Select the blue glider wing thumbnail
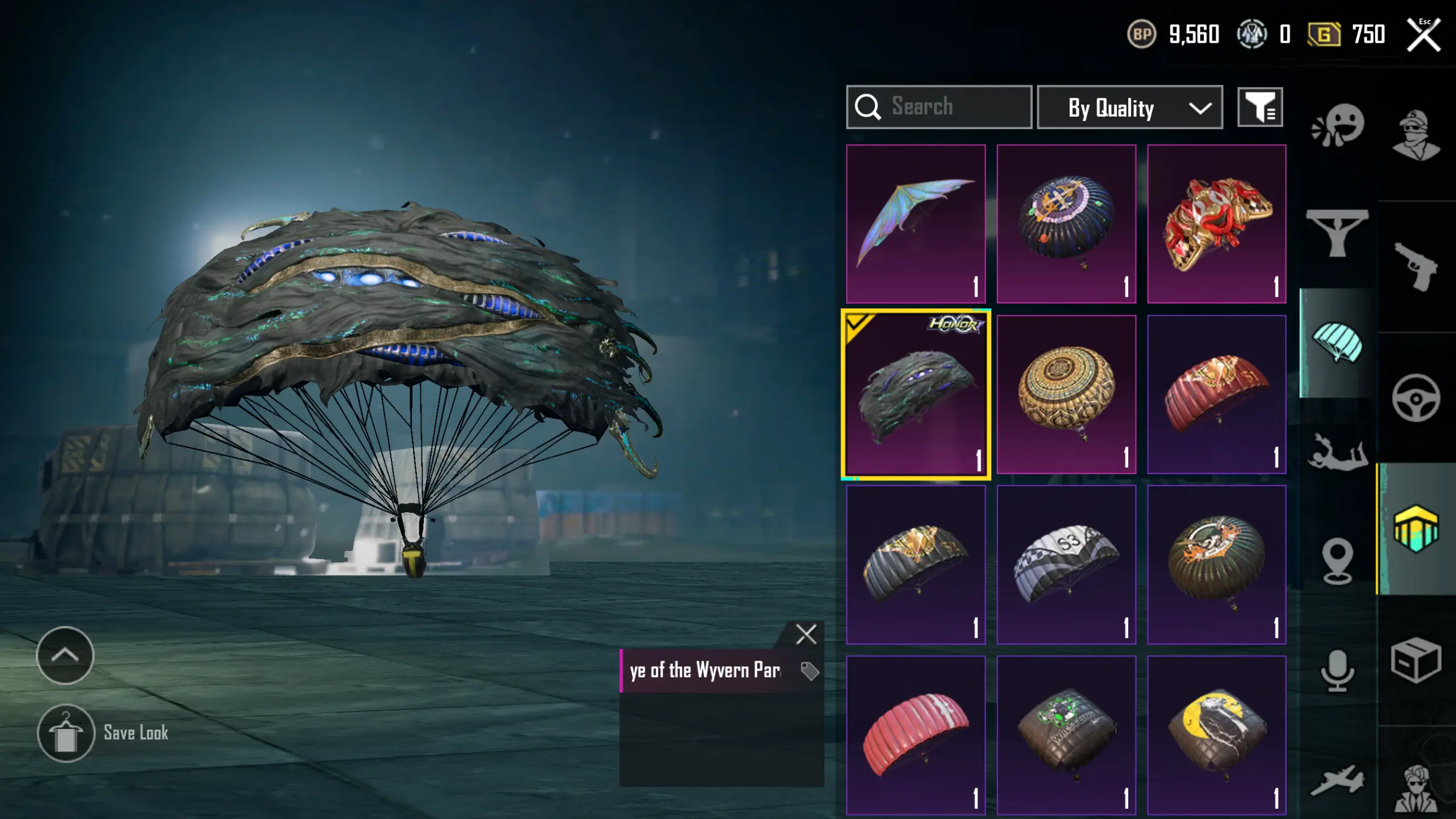The height and width of the screenshot is (819, 1456). coord(916,224)
